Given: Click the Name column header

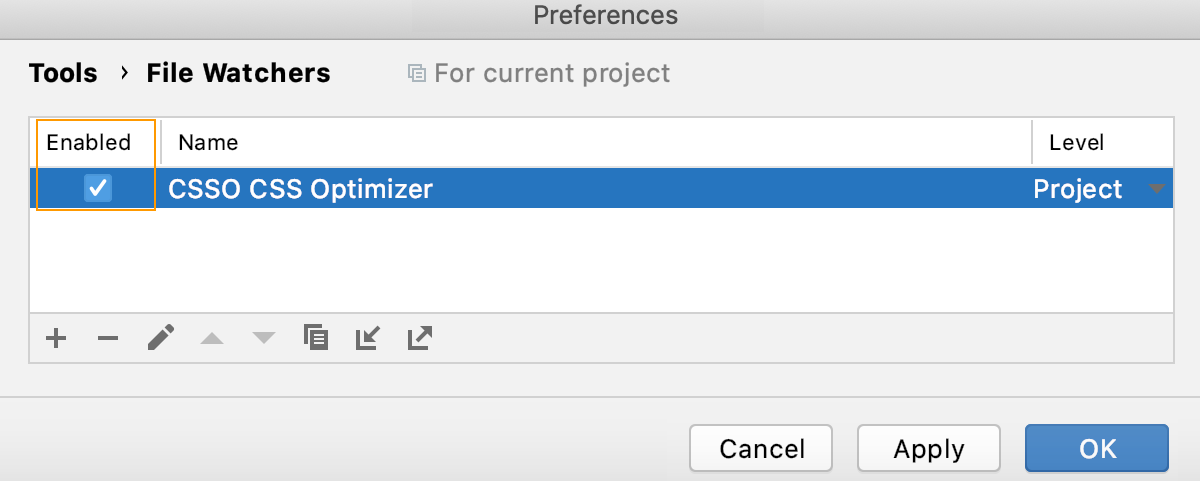Looking at the screenshot, I should point(208,142).
